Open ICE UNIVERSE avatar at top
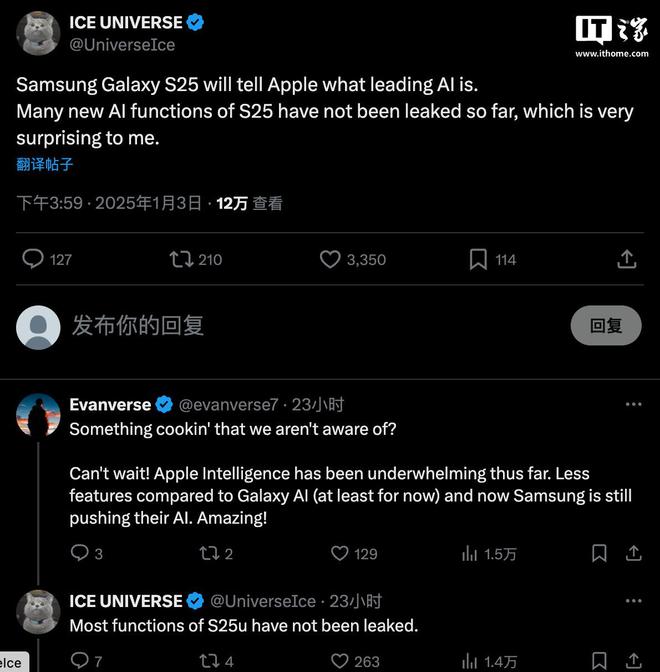 click(38, 33)
